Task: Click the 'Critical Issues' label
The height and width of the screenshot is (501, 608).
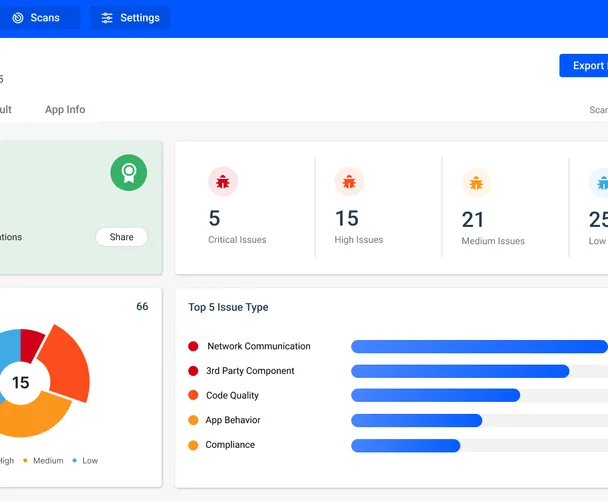Action: click(x=237, y=240)
